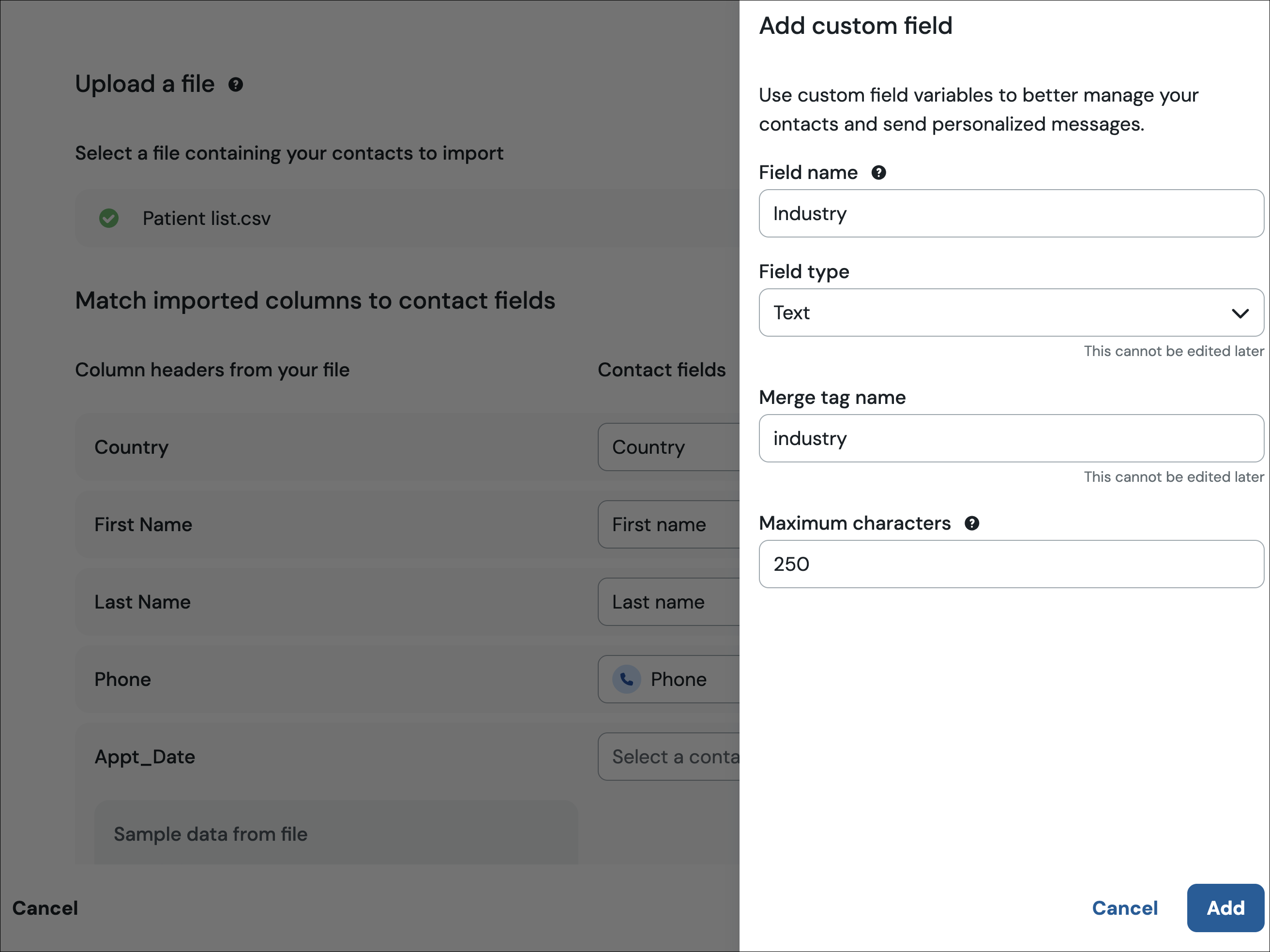Click the help icon beside "Upload a file"
Screen dimensions: 1270x952
click(x=236, y=84)
